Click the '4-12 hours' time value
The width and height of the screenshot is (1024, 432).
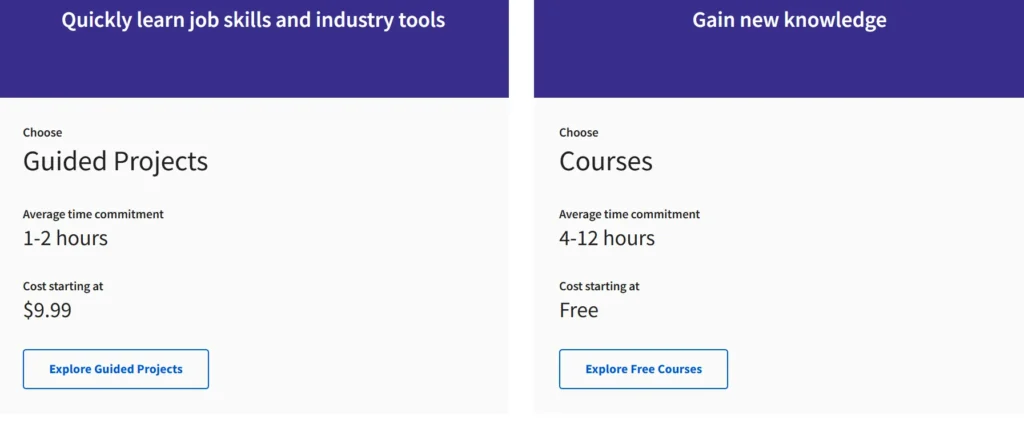coord(607,238)
